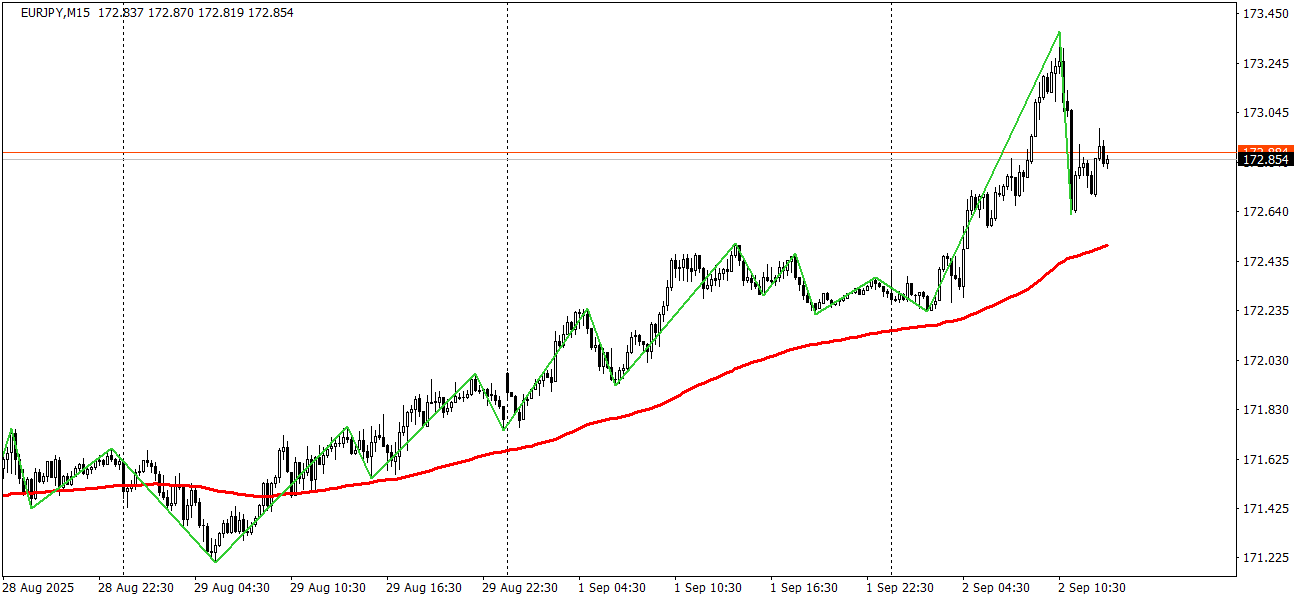Screen dimensions: 1300x600
Task: Select the high value 172.870 in header
Action: (x=170, y=12)
